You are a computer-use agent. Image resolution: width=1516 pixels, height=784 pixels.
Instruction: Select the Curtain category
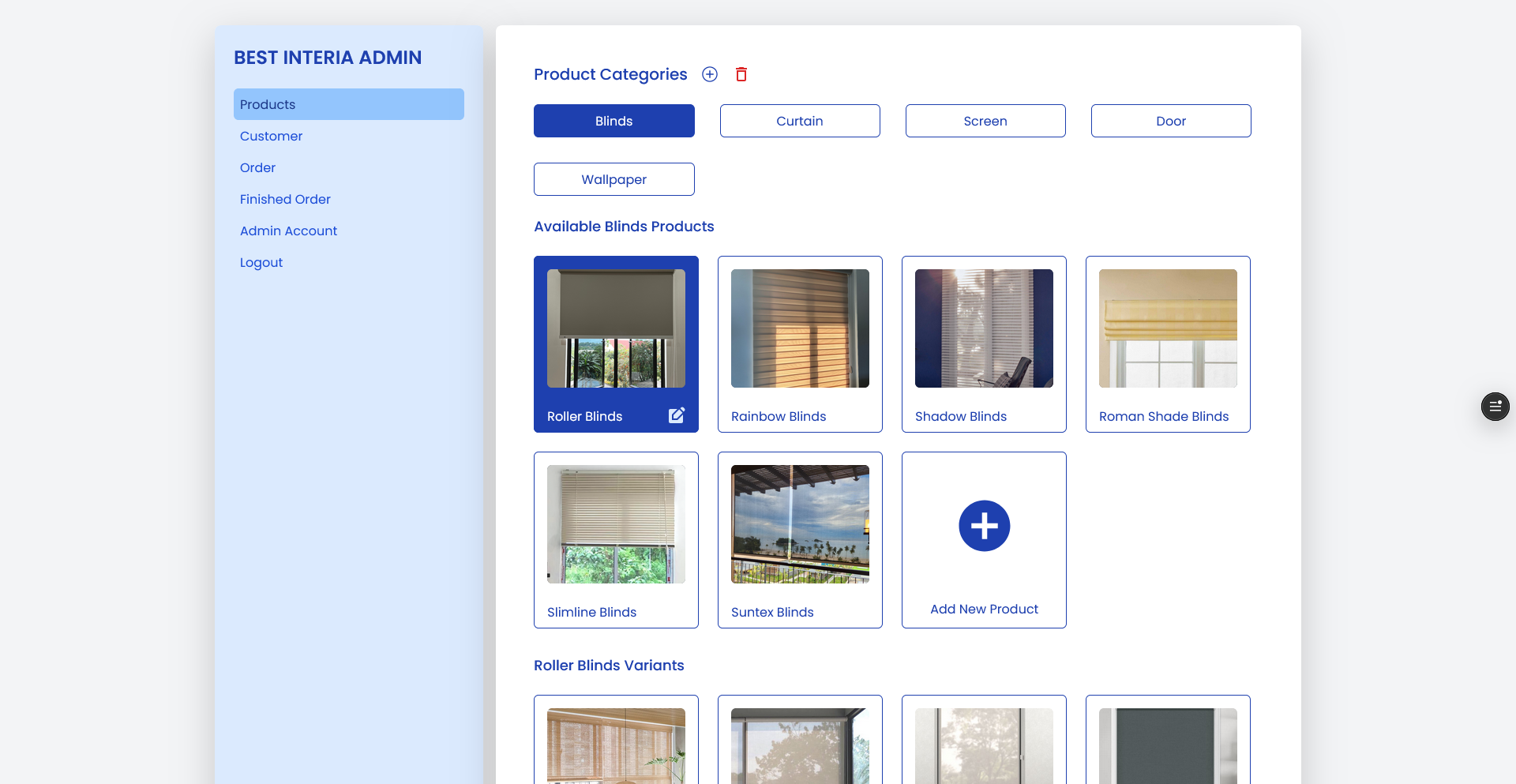pos(800,120)
